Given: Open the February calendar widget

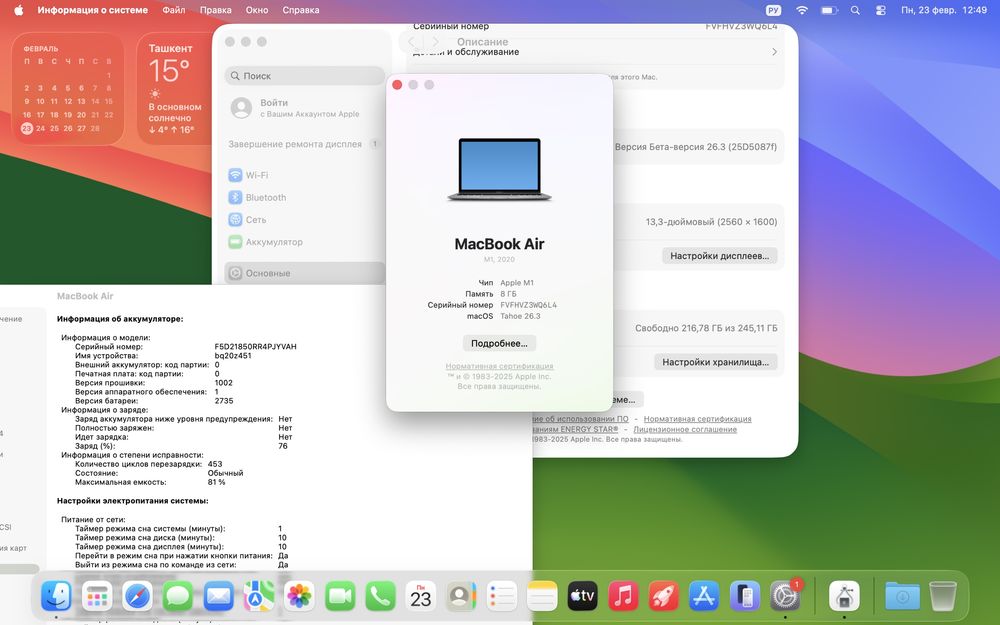Looking at the screenshot, I should pos(68,89).
